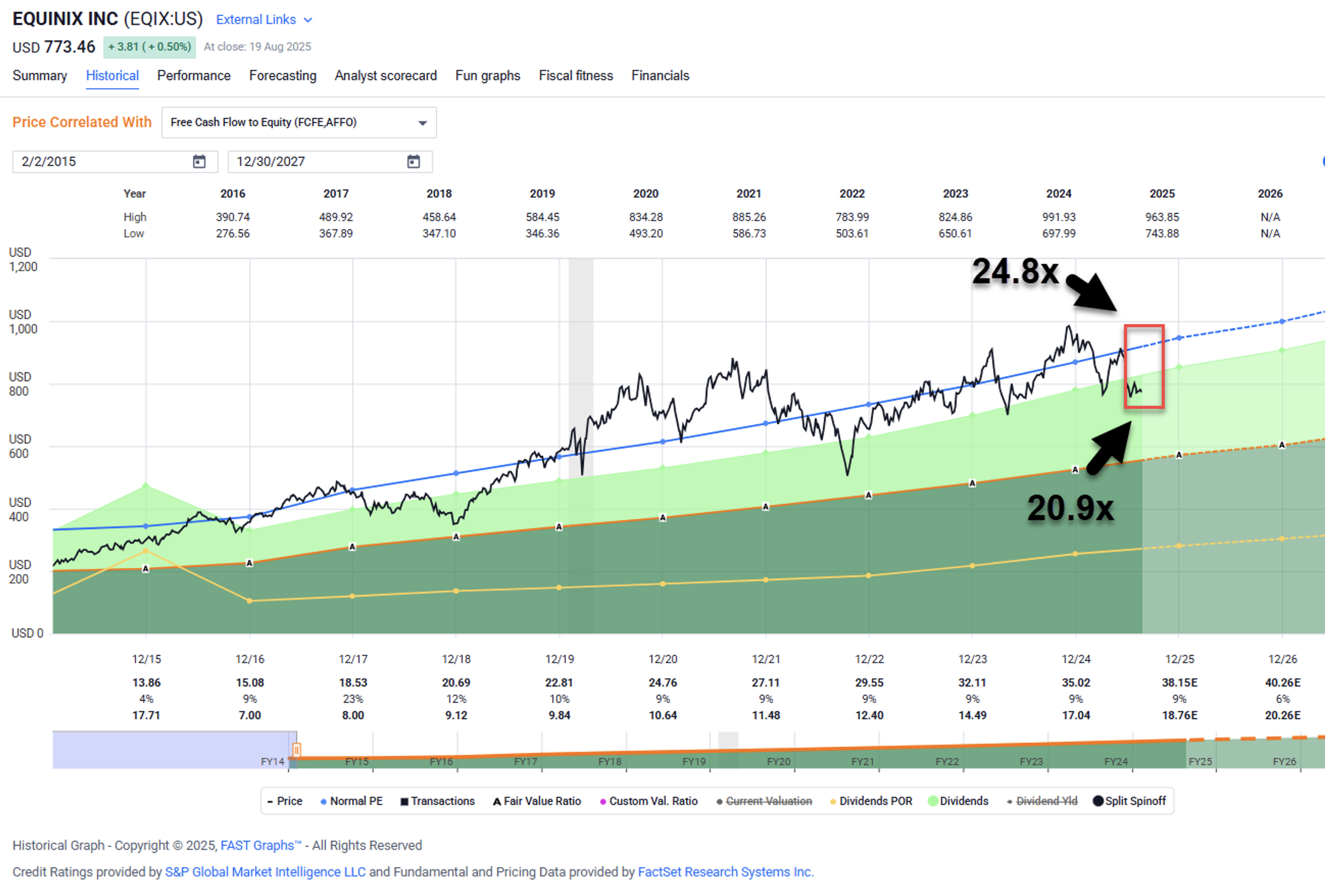Viewport: 1328px width, 896px height.
Task: Click the 12/25 estimate 38.15E
Action: click(x=1179, y=683)
